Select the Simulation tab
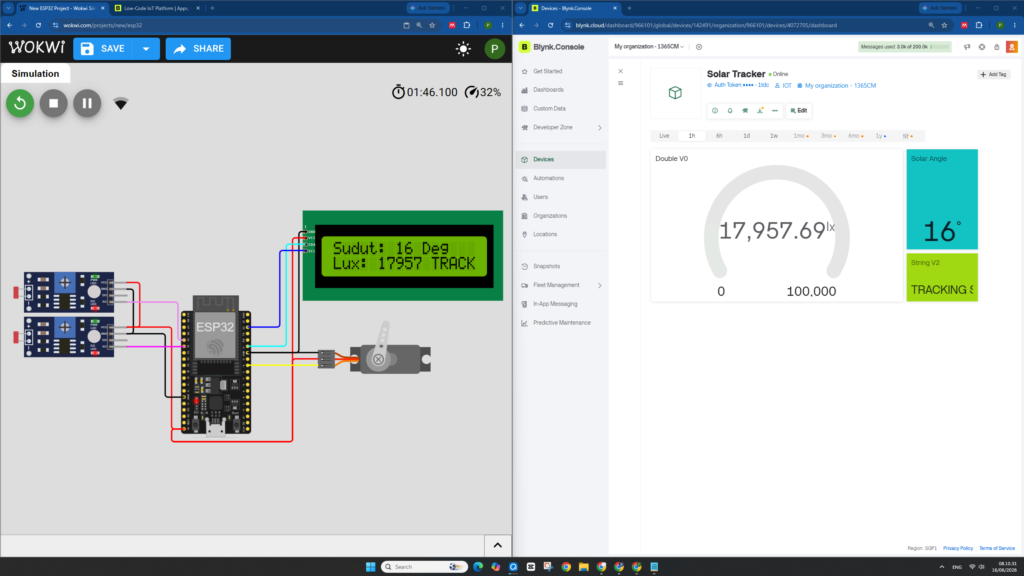This screenshot has height=576, width=1024. click(35, 74)
